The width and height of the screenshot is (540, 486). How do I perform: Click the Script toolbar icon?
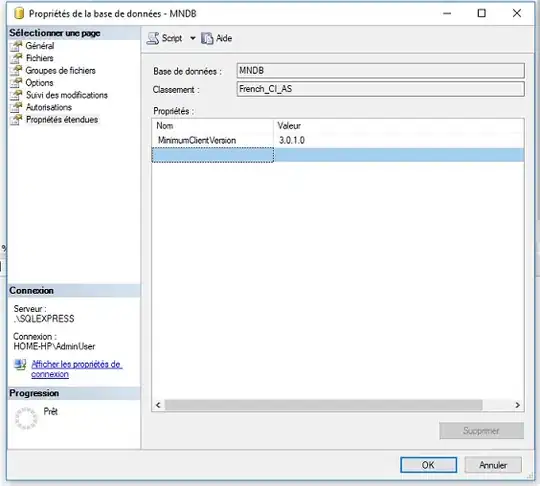click(x=153, y=38)
